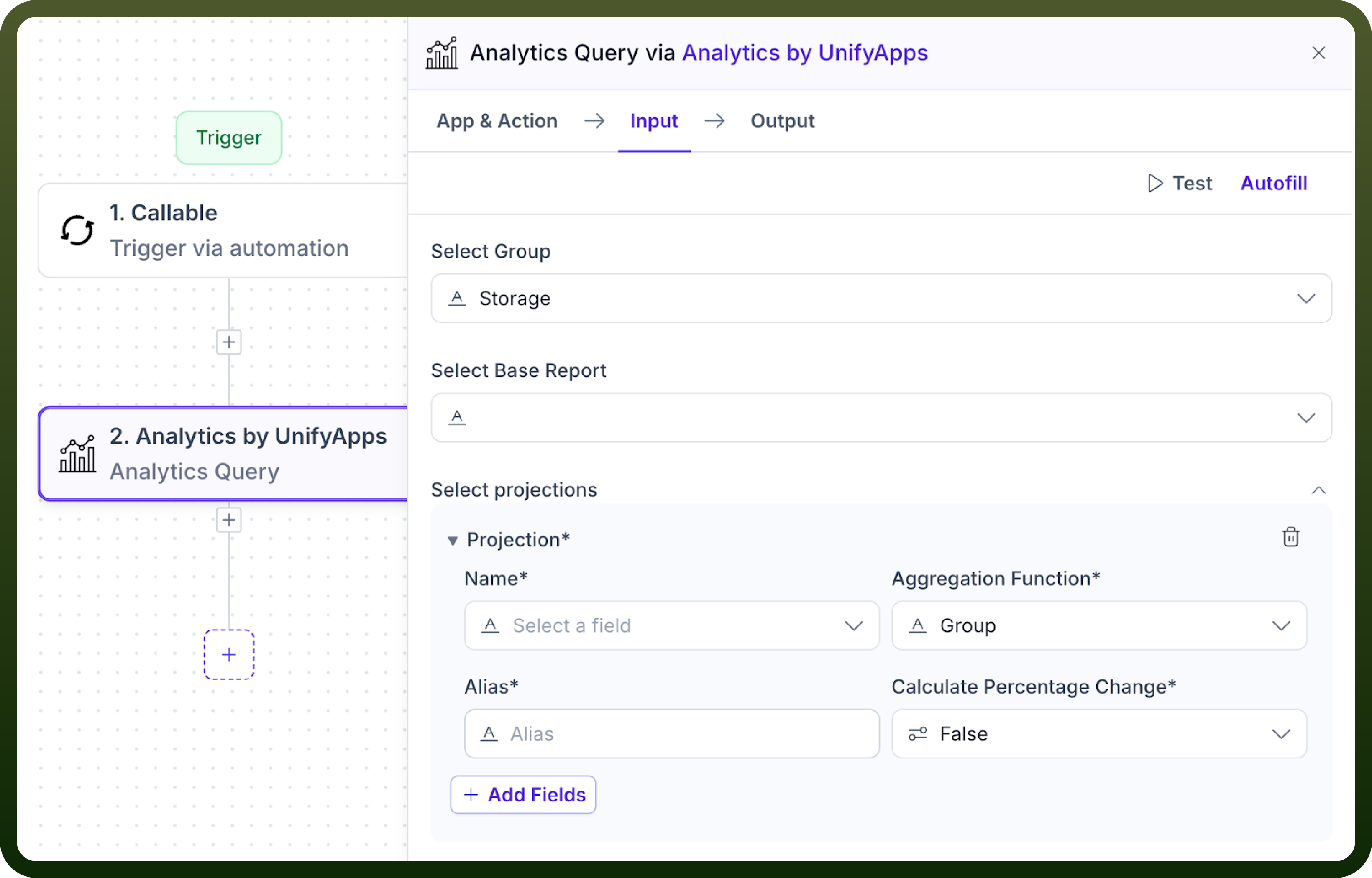1372x878 pixels.
Task: Select the Input tab
Action: click(x=654, y=121)
